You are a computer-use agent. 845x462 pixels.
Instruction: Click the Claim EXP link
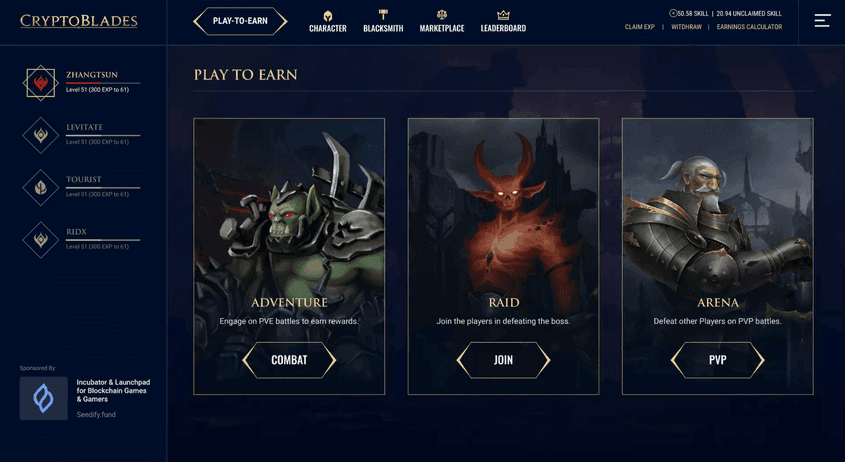pyautogui.click(x=640, y=27)
